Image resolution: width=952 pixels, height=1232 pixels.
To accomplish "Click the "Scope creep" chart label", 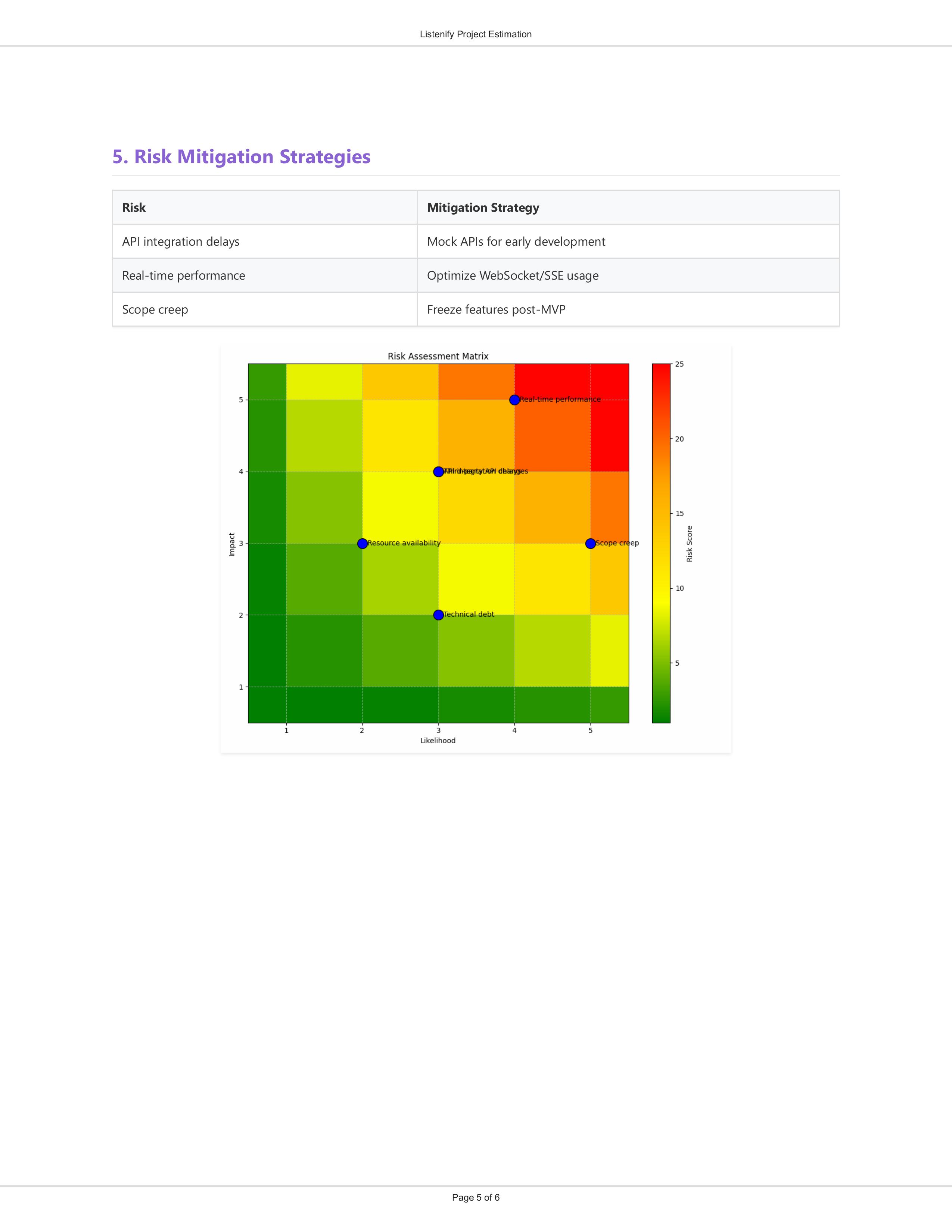I will 617,543.
